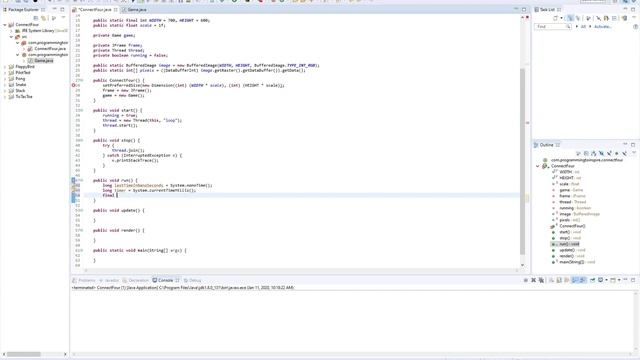Select the Stack project
Image resolution: width=640 pixels, height=360 pixels.
click(x=20, y=91)
